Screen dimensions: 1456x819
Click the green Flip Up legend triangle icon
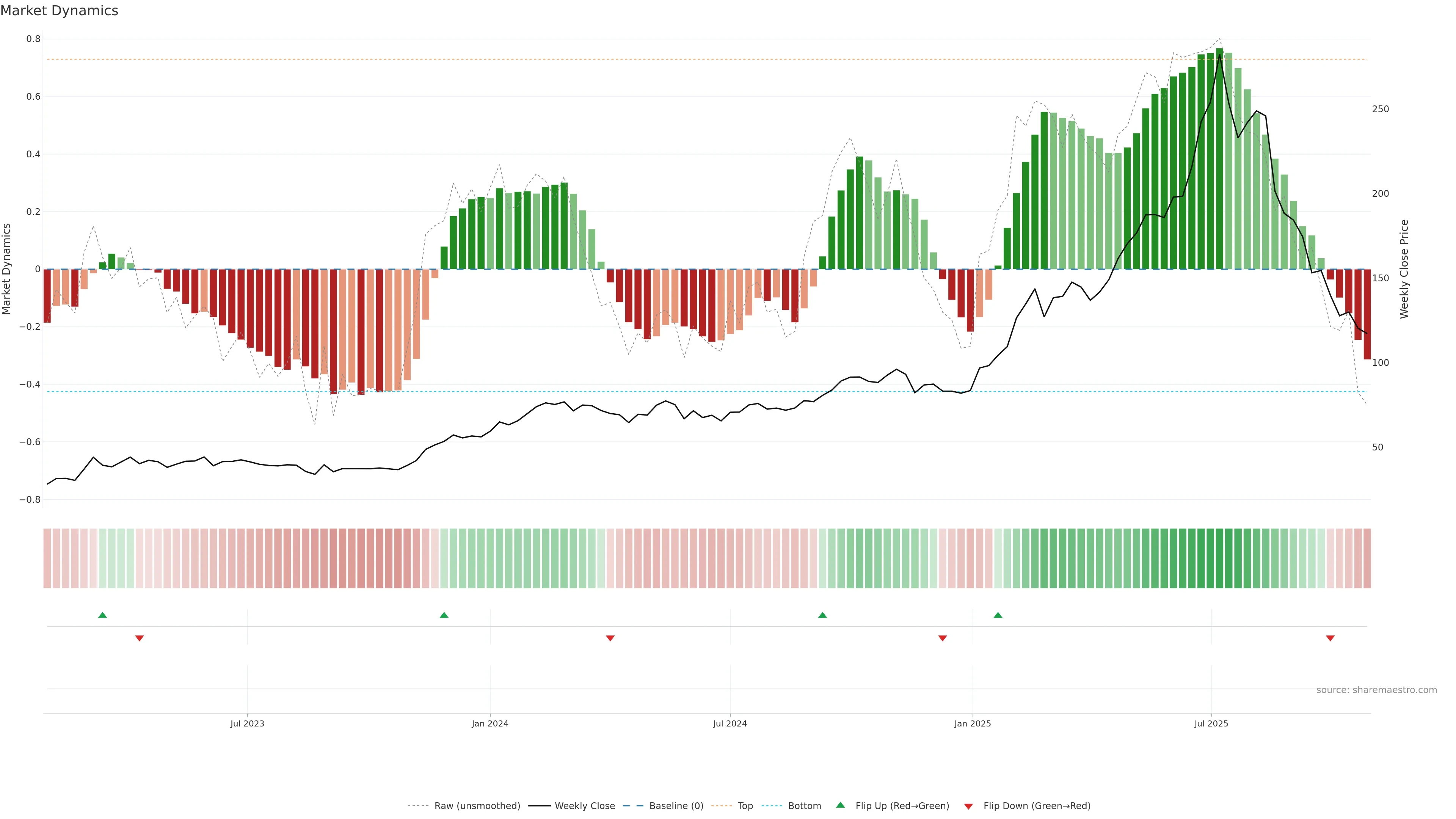pos(841,805)
